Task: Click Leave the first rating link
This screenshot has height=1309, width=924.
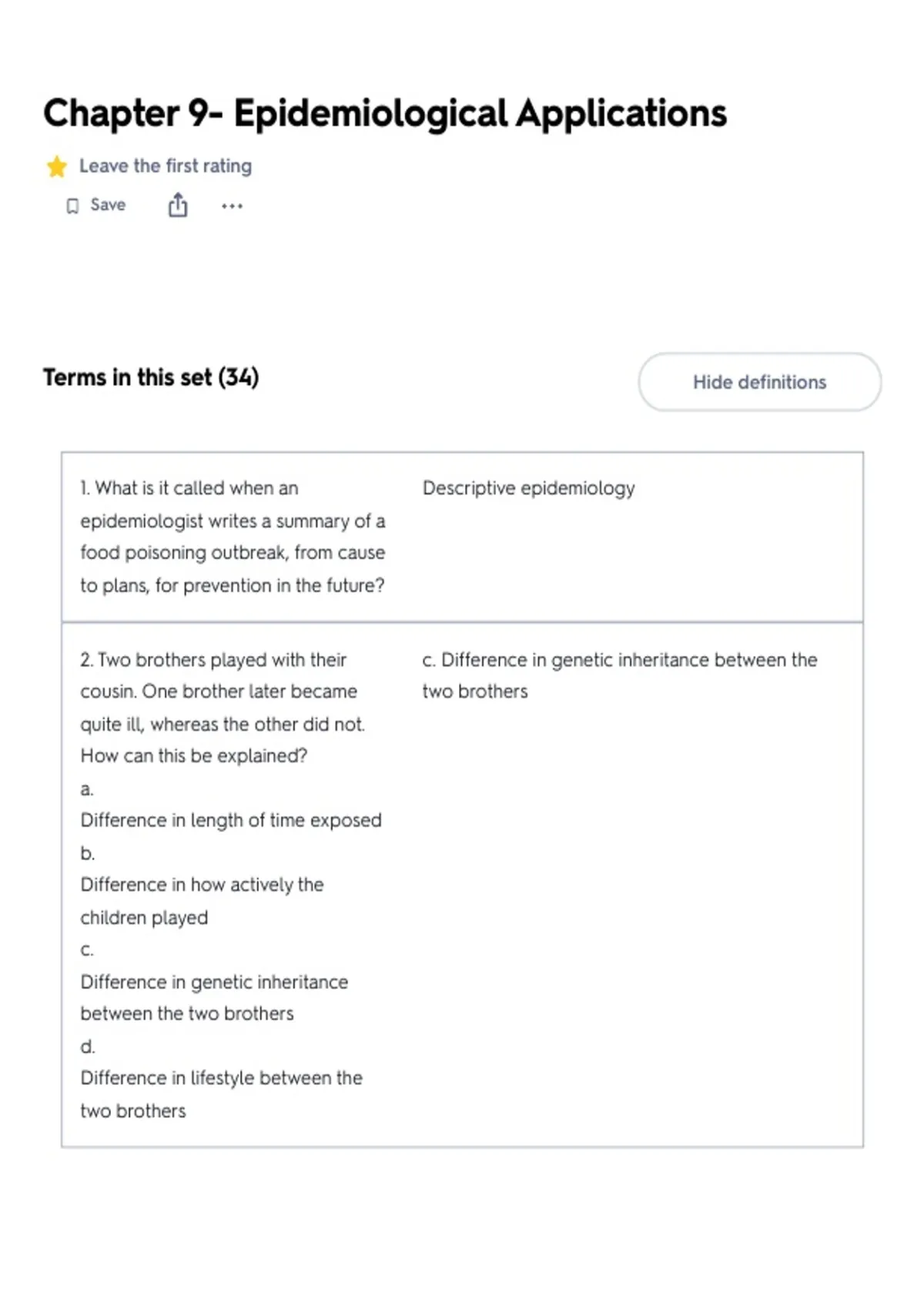Action: [x=166, y=166]
